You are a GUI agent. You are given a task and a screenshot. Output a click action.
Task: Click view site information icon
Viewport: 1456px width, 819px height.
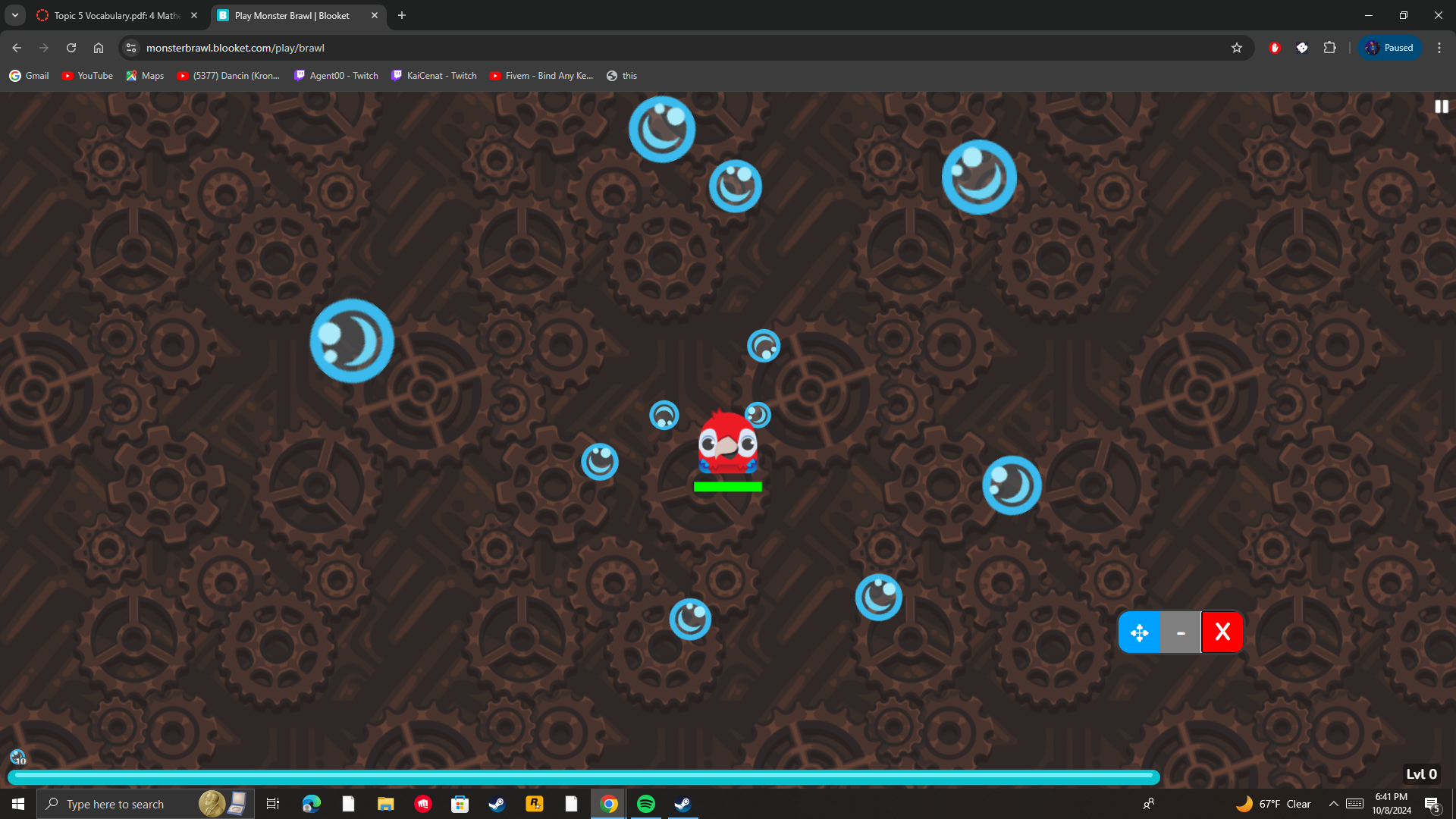131,48
